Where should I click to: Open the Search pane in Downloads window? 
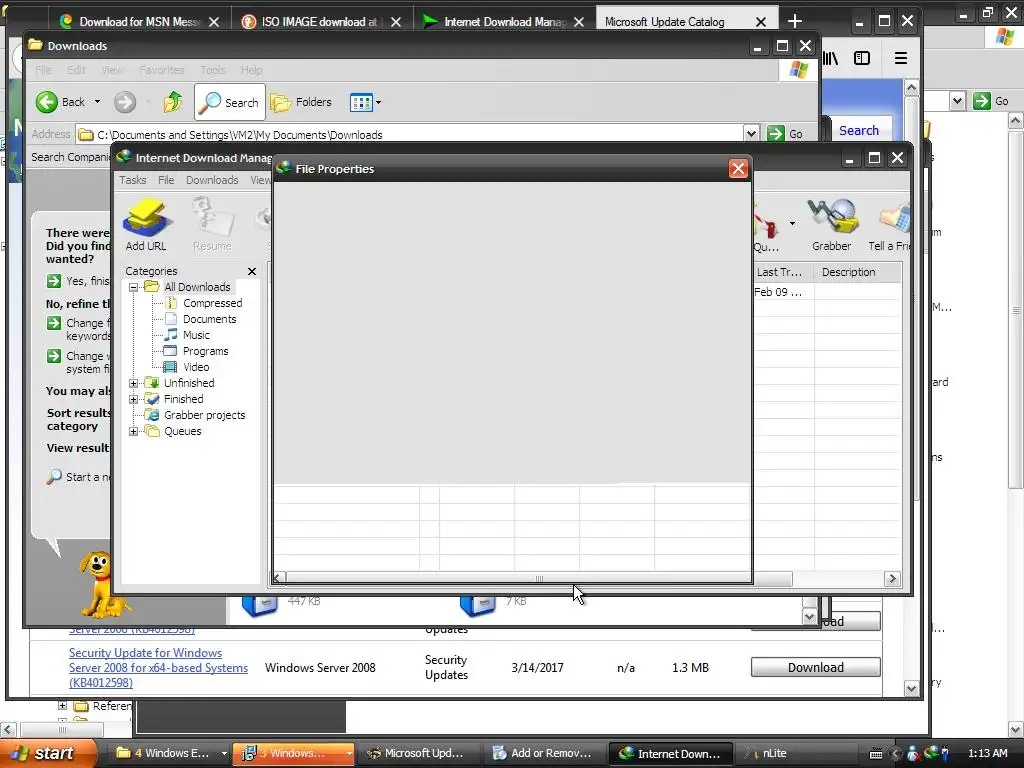click(x=230, y=102)
